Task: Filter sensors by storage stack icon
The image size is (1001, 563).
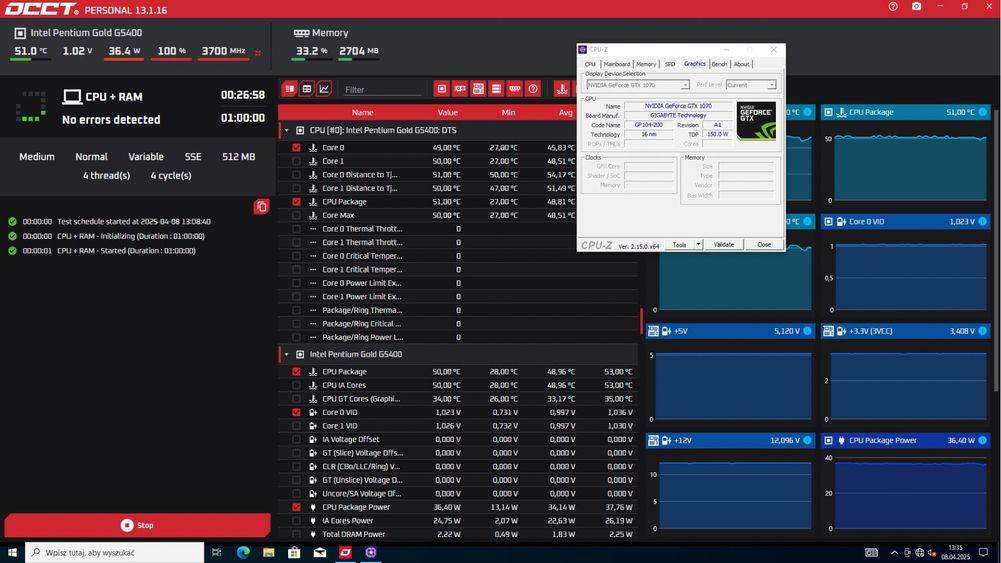Action: click(x=496, y=89)
